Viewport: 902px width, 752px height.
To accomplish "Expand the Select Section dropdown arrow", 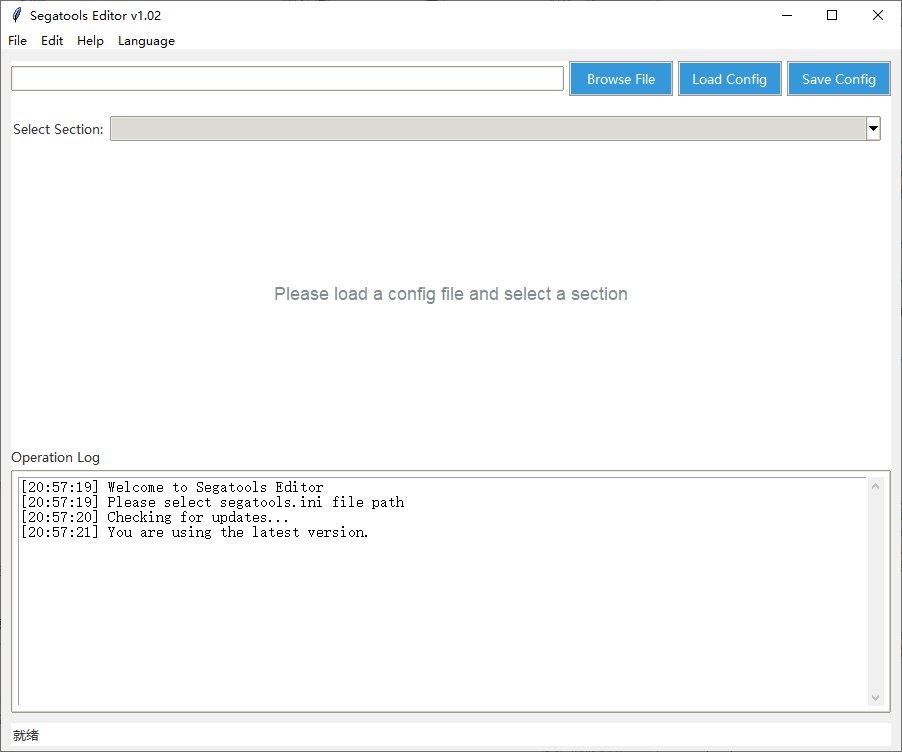I will click(873, 128).
